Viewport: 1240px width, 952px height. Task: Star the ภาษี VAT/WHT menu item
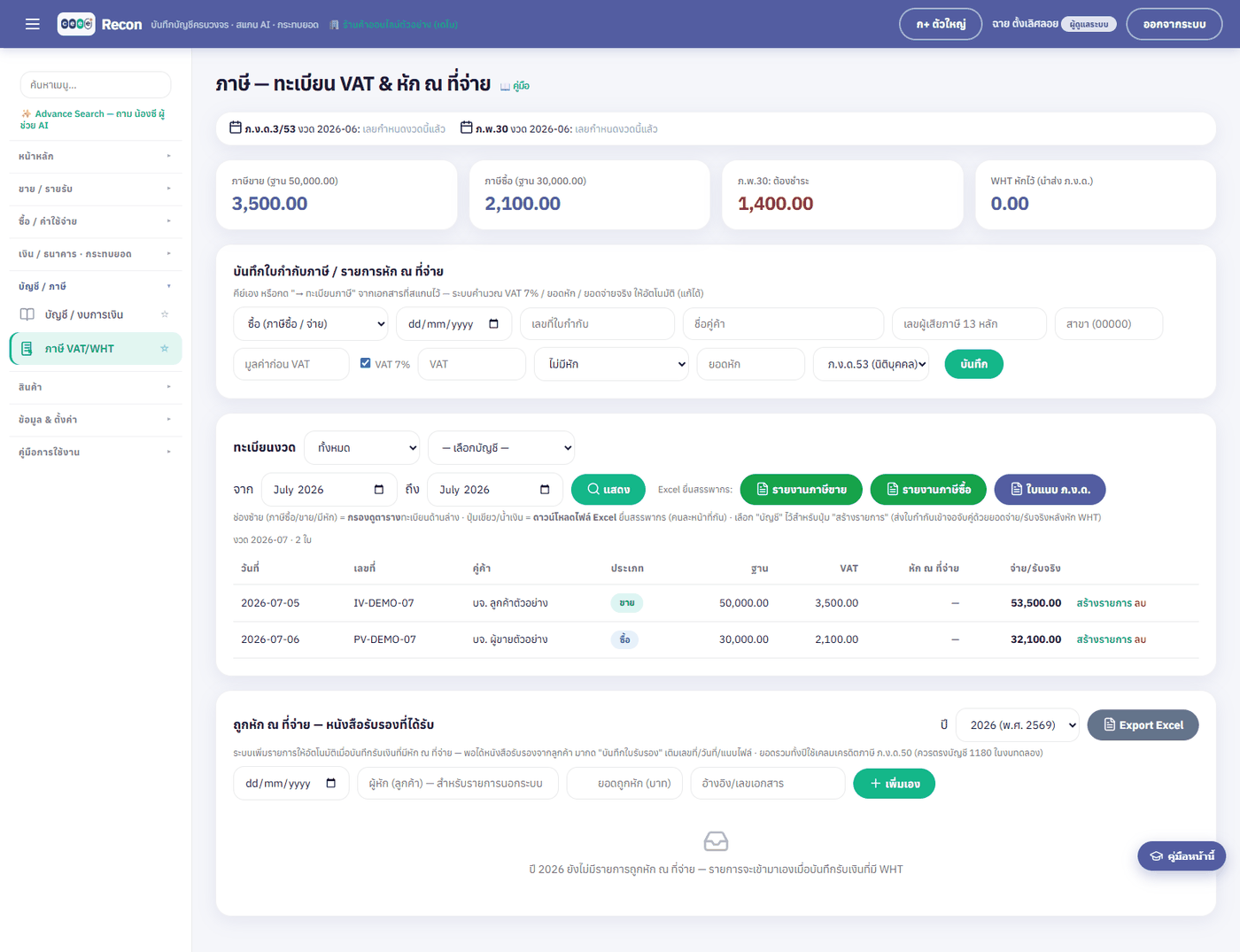[x=165, y=349]
